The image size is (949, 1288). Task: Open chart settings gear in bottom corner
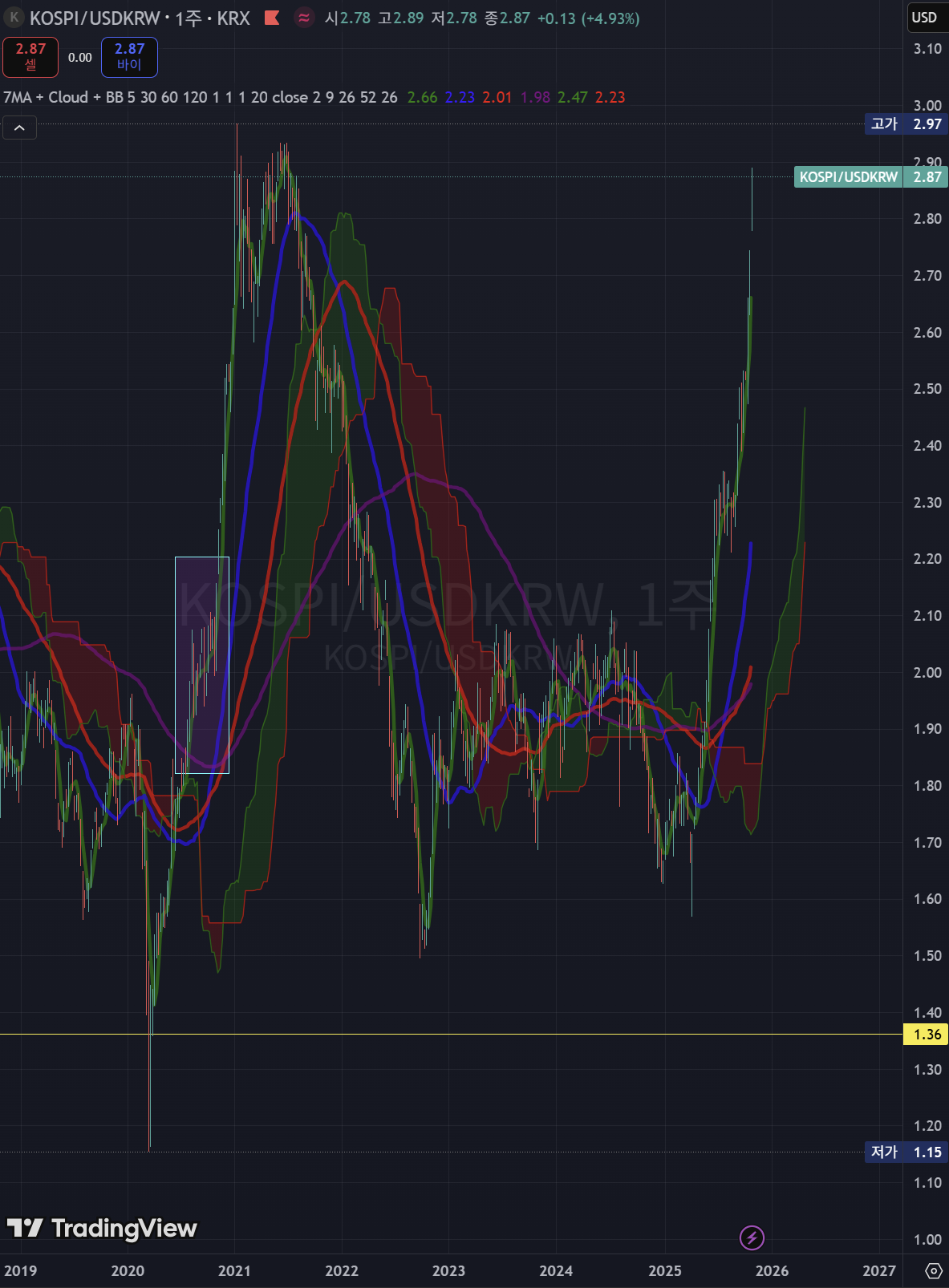coord(933,1270)
